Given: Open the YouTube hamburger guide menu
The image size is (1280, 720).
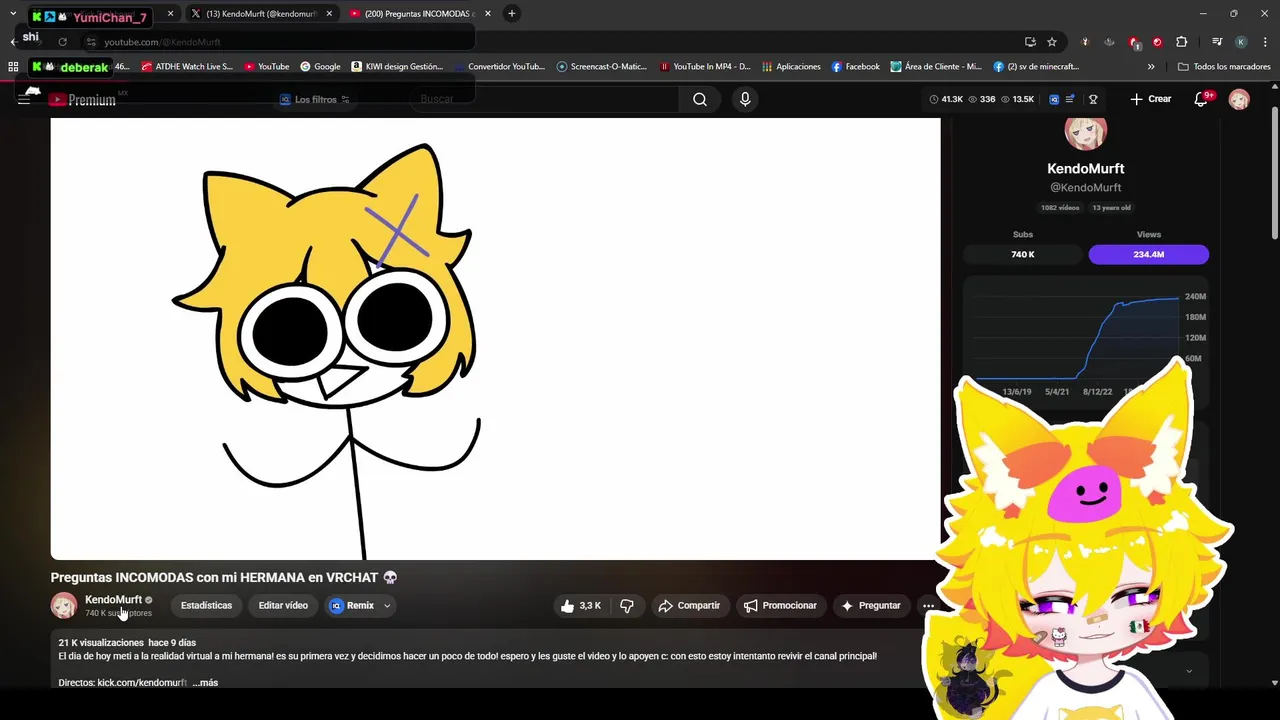Looking at the screenshot, I should 24,99.
